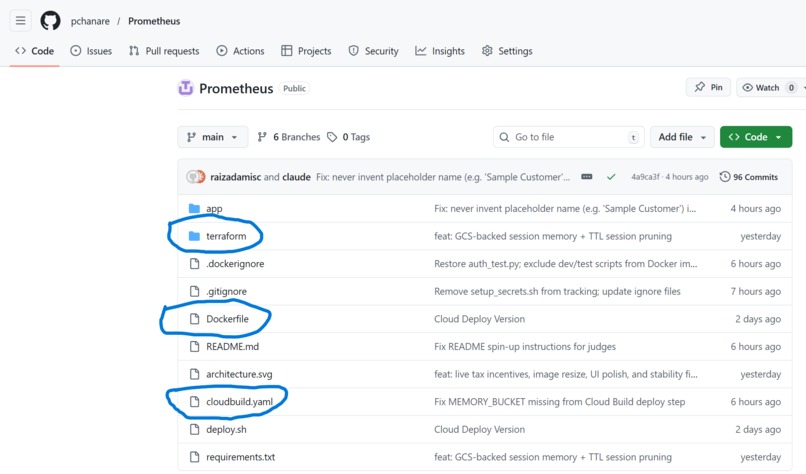Show commit status green checkmark details
This screenshot has height=474, width=806.
click(x=611, y=177)
